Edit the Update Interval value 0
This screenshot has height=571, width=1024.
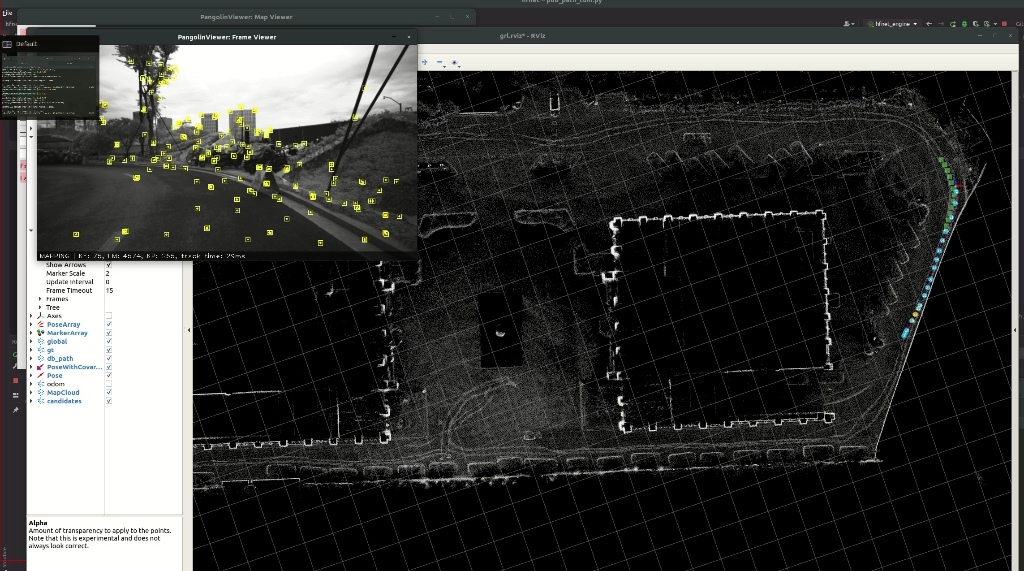143,282
